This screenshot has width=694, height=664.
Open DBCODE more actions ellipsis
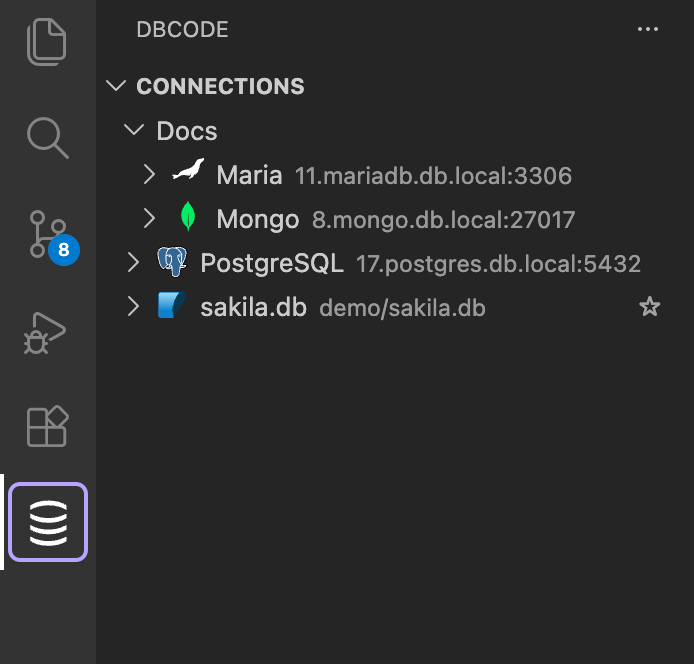(x=648, y=29)
